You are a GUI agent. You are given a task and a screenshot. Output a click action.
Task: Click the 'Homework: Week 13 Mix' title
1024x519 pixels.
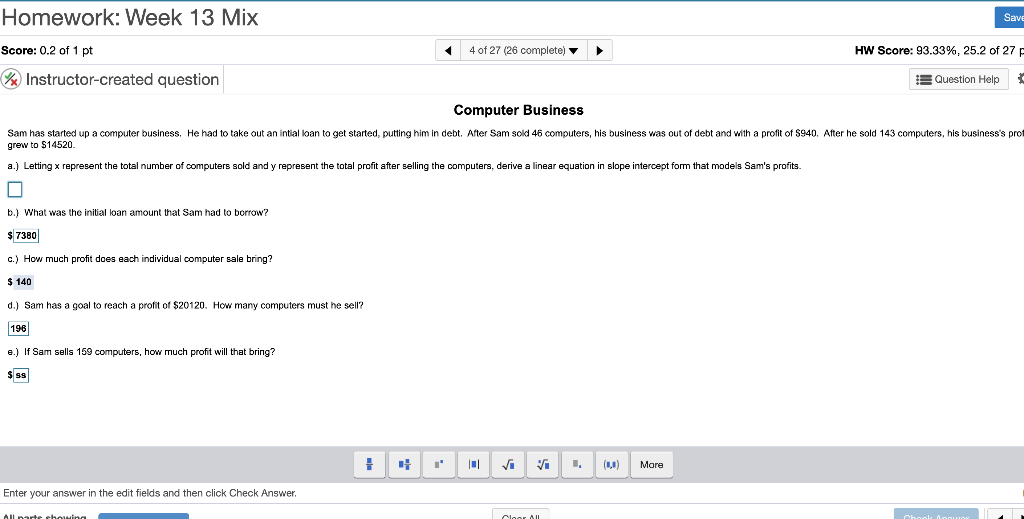point(130,18)
